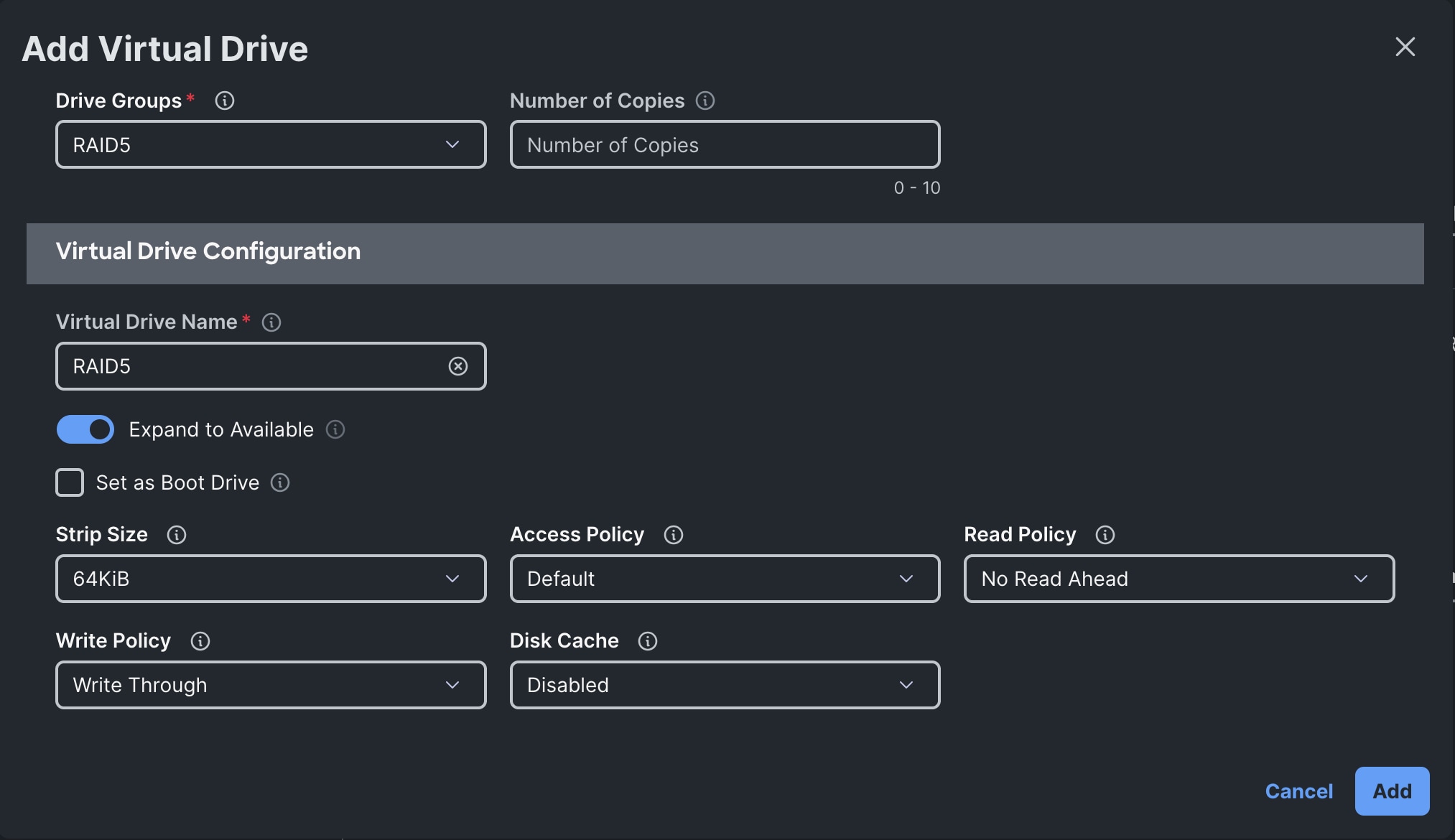Click the Set as Boot Drive info icon
This screenshot has width=1455, height=840.
(x=280, y=482)
